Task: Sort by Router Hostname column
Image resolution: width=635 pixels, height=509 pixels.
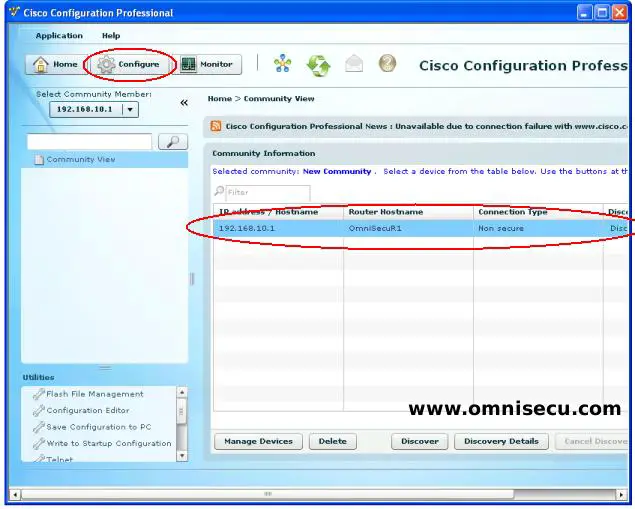Action: pyautogui.click(x=408, y=212)
